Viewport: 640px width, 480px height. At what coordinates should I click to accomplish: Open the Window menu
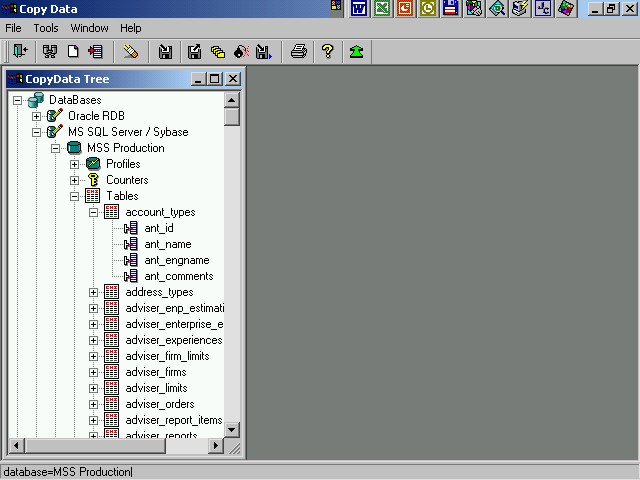coord(90,28)
